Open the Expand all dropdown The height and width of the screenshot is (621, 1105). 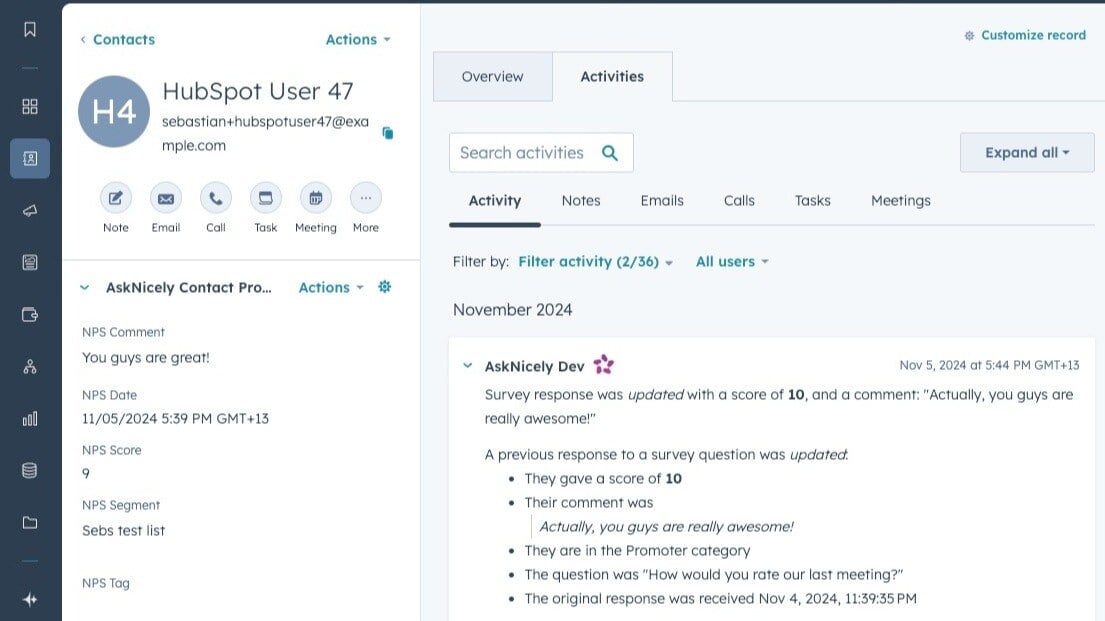[1027, 153]
